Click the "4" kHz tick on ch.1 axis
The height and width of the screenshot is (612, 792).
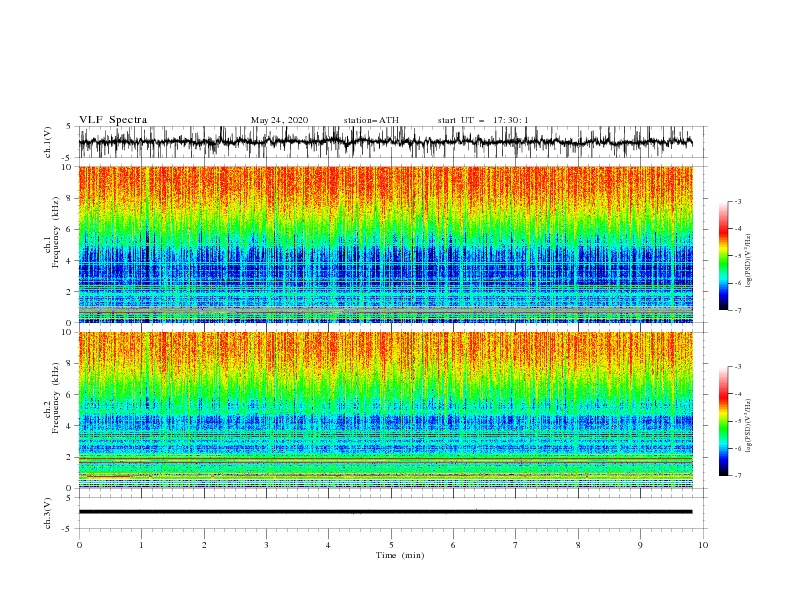(x=70, y=261)
